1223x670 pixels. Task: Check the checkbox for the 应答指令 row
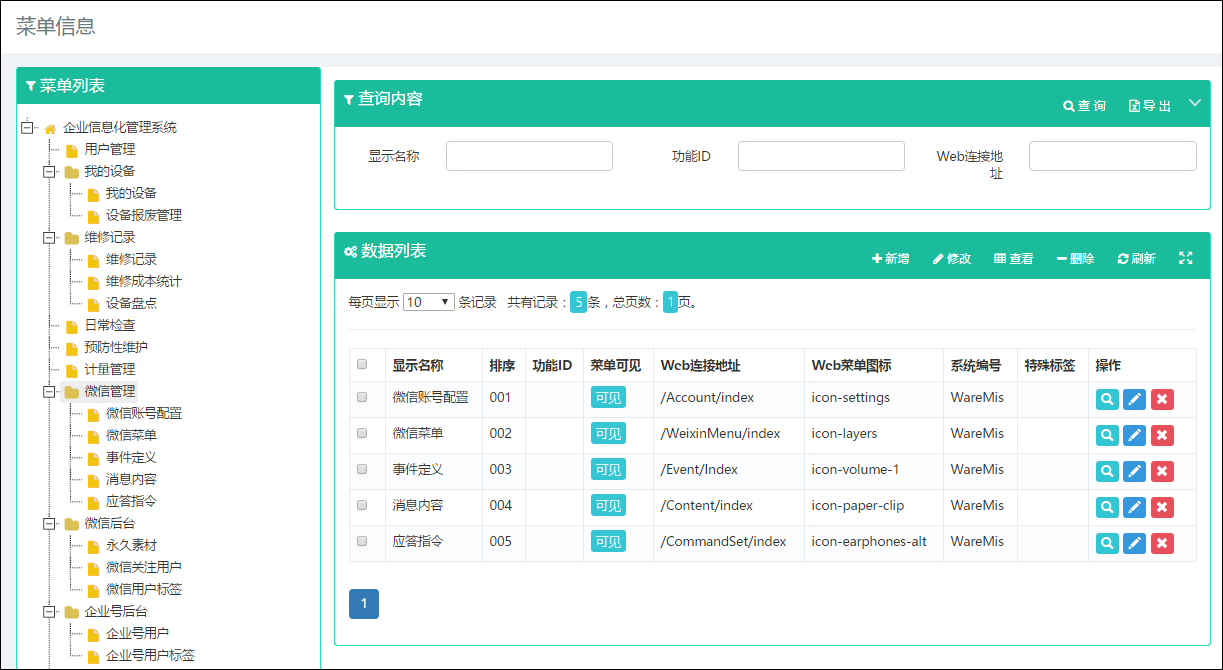[362, 541]
